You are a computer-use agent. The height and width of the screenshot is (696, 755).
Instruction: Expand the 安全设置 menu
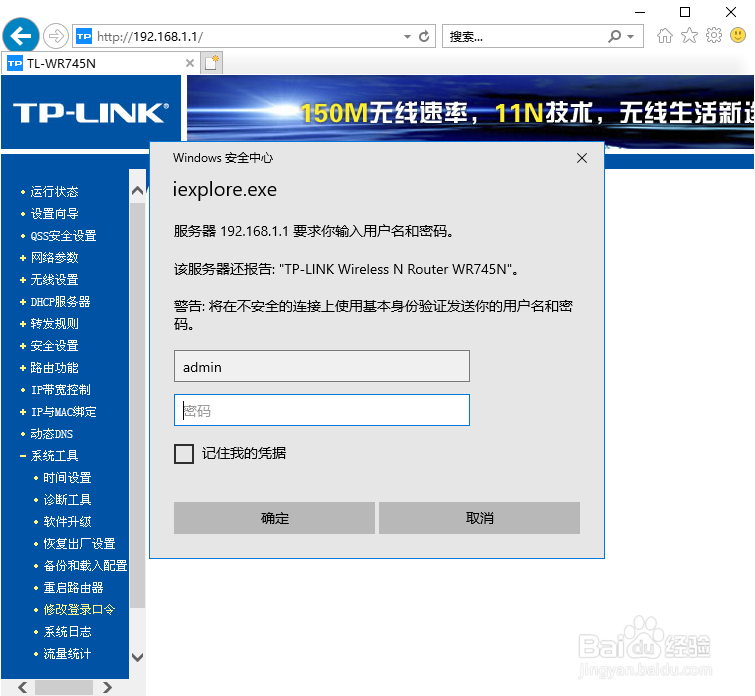coord(54,346)
